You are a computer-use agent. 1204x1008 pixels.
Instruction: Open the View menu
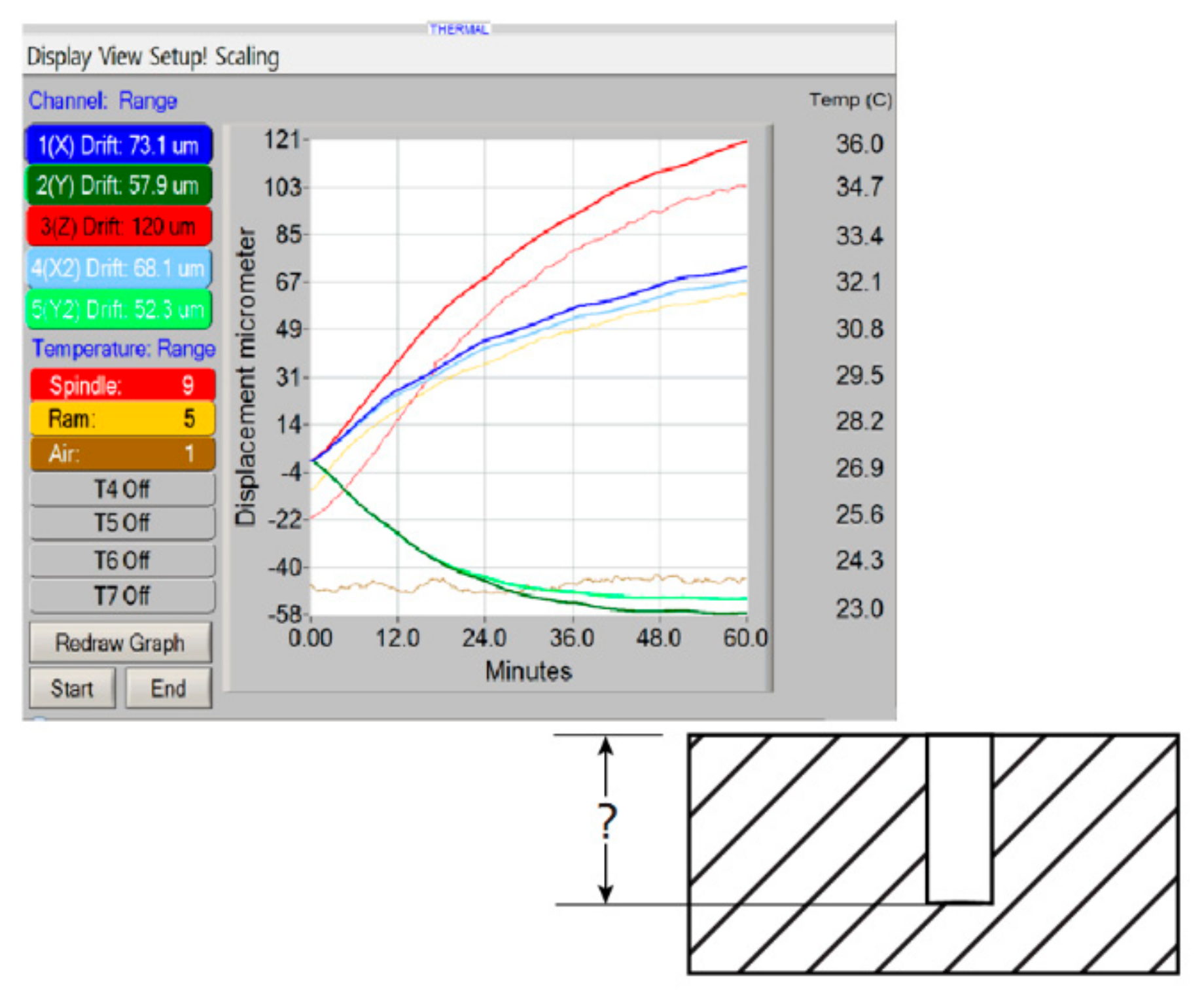[x=120, y=56]
